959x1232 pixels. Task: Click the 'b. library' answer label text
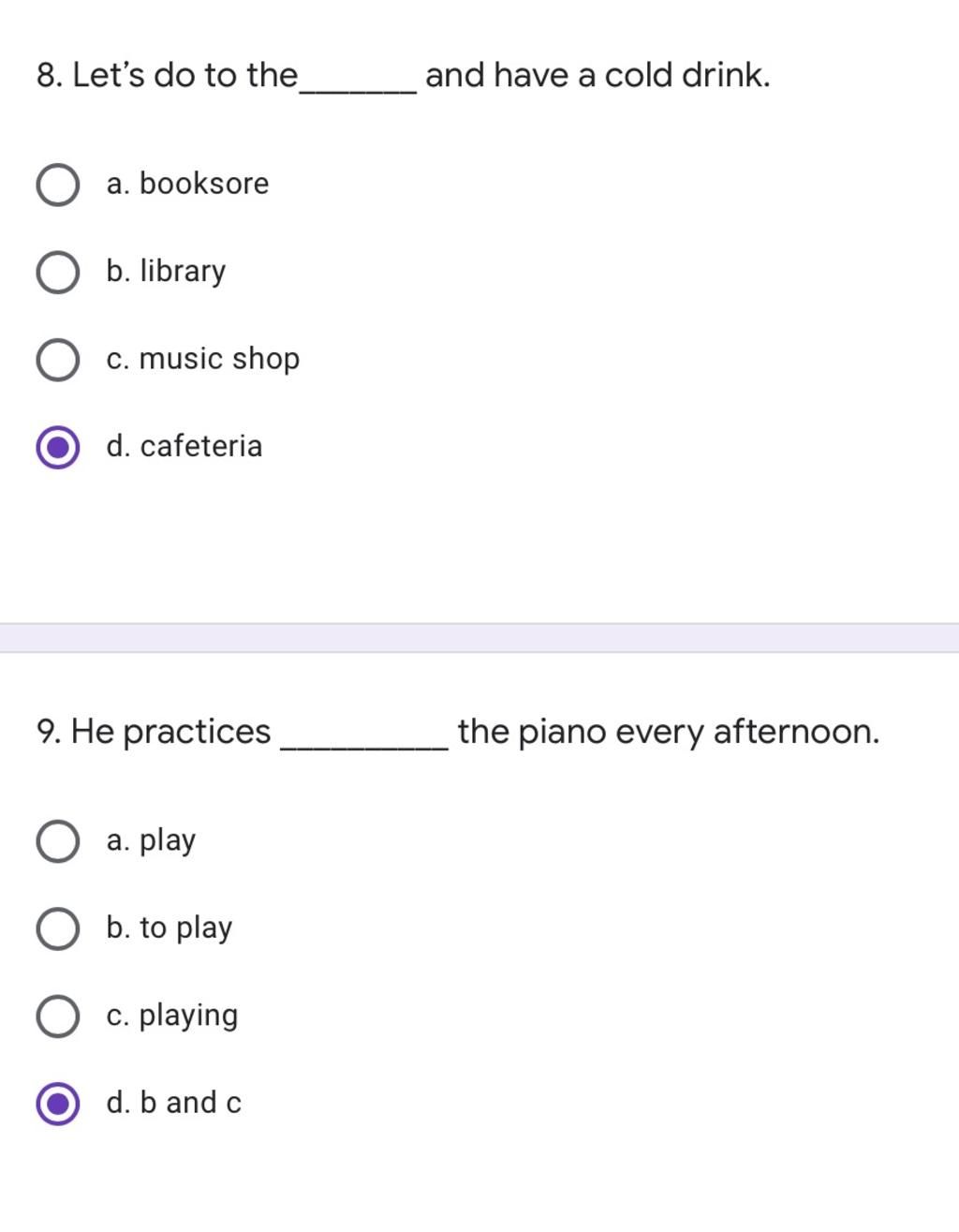pyautogui.click(x=166, y=272)
